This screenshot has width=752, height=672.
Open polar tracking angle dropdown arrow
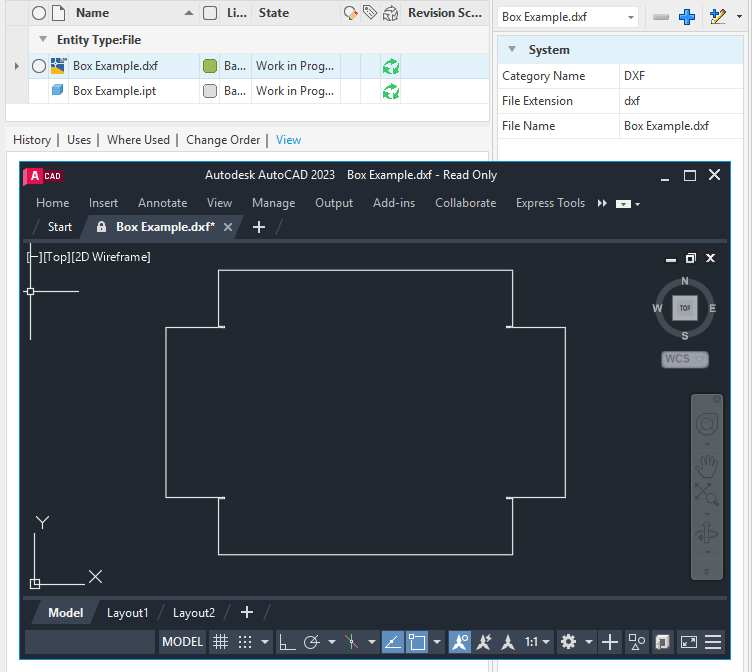coord(332,642)
